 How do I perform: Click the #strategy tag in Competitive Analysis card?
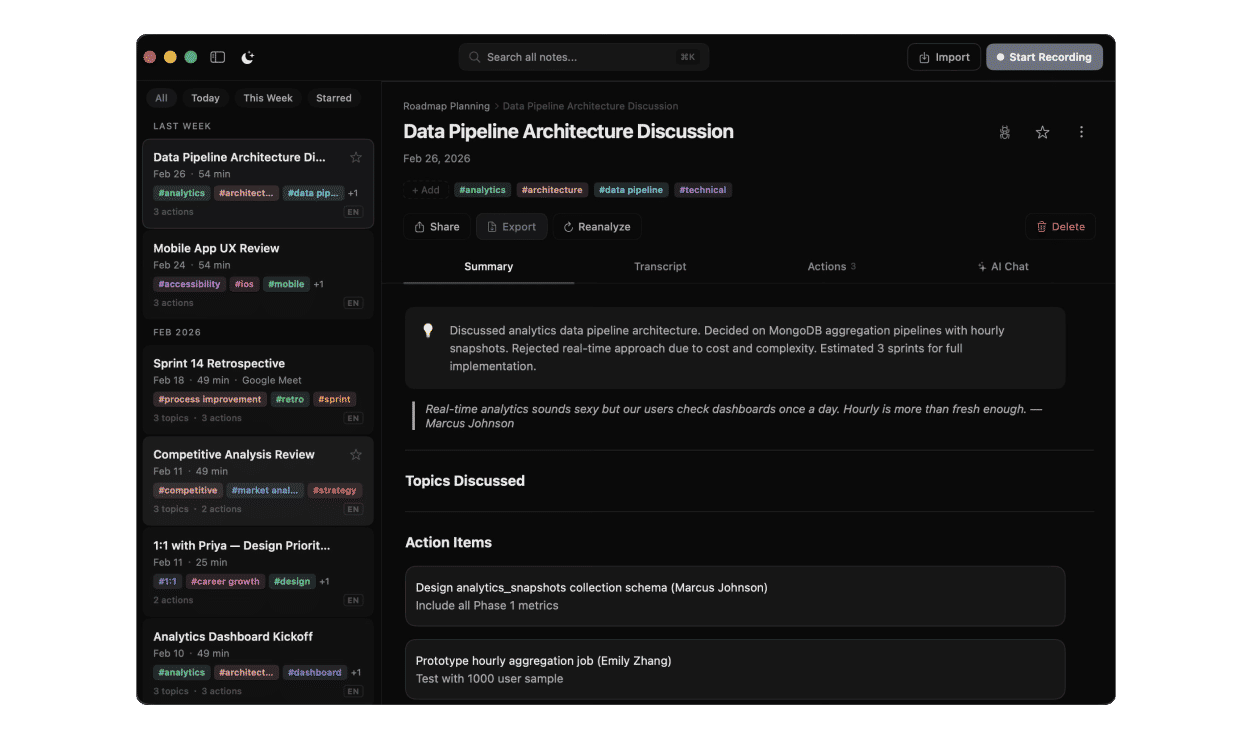pyautogui.click(x=334, y=490)
